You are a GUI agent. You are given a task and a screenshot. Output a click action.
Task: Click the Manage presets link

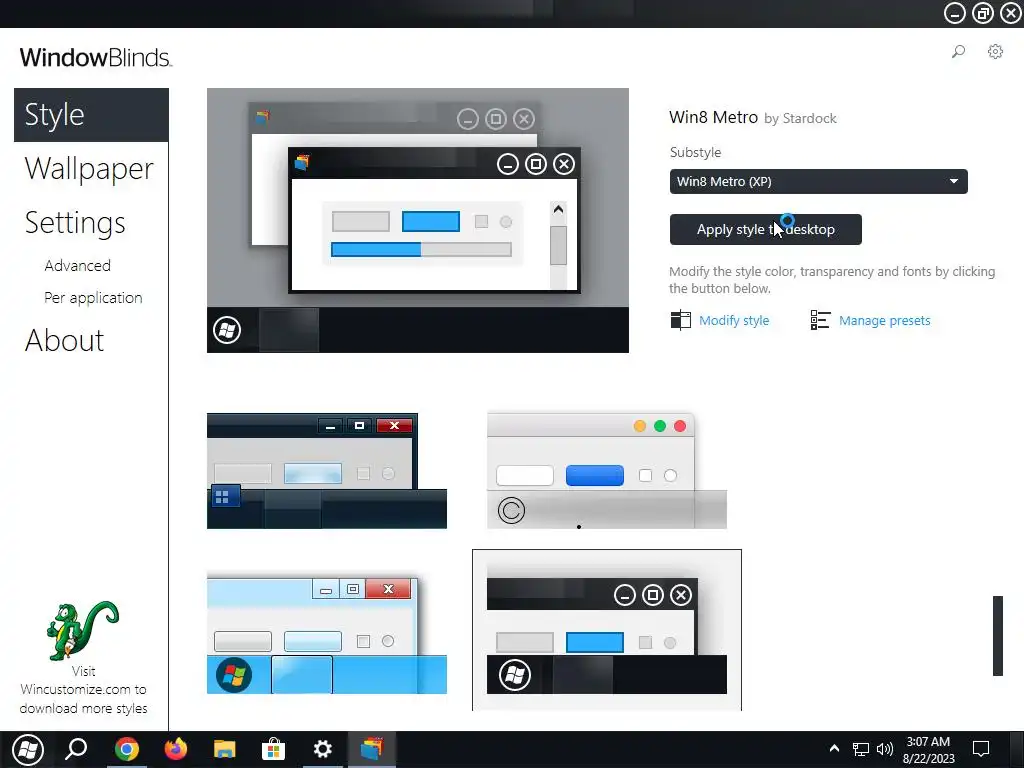pyautogui.click(x=885, y=321)
